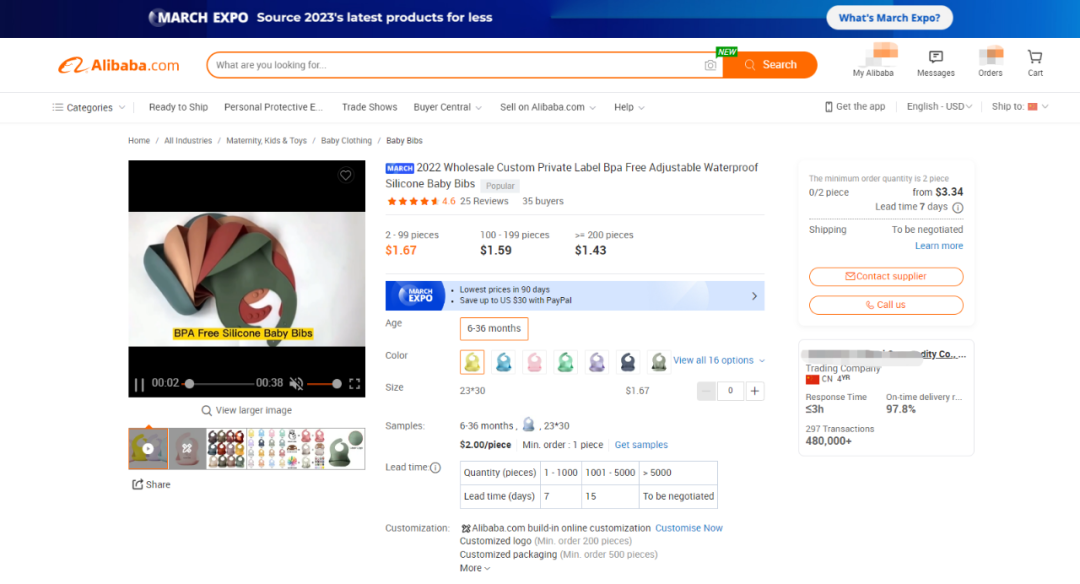Open the Trade Shows menu item
Viewport: 1080px width, 584px height.
[369, 107]
